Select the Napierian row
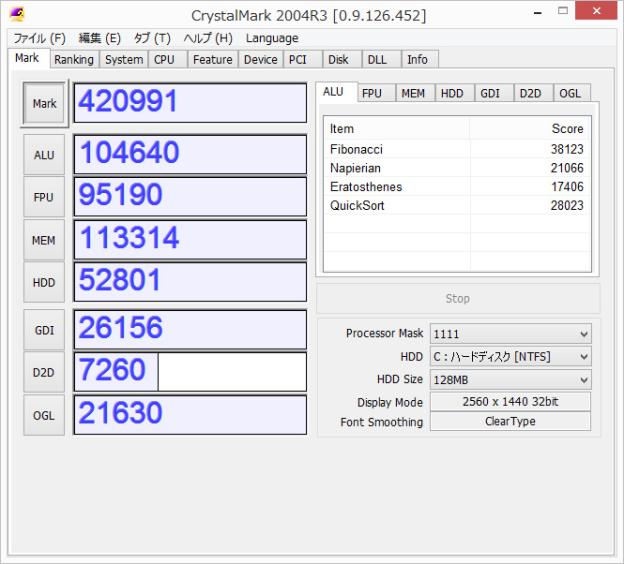Screen dimensions: 624x564 [x=457, y=168]
